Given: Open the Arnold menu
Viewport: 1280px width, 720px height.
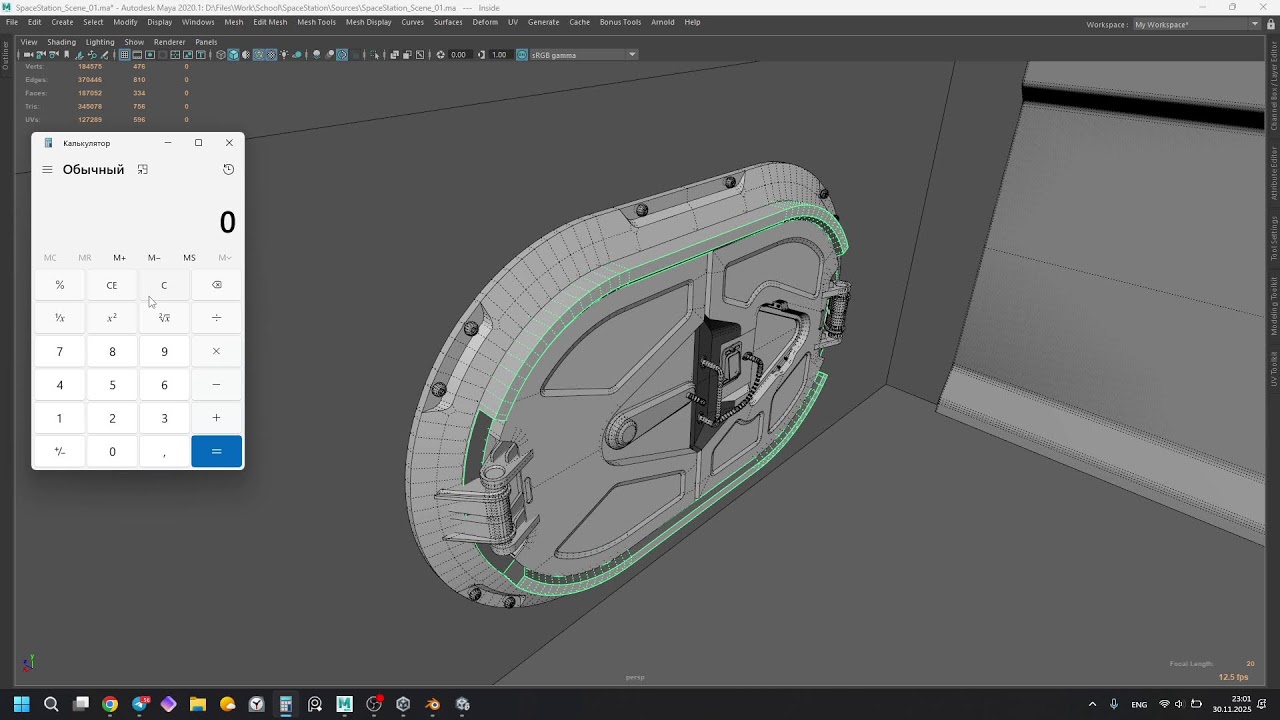Looking at the screenshot, I should (662, 22).
